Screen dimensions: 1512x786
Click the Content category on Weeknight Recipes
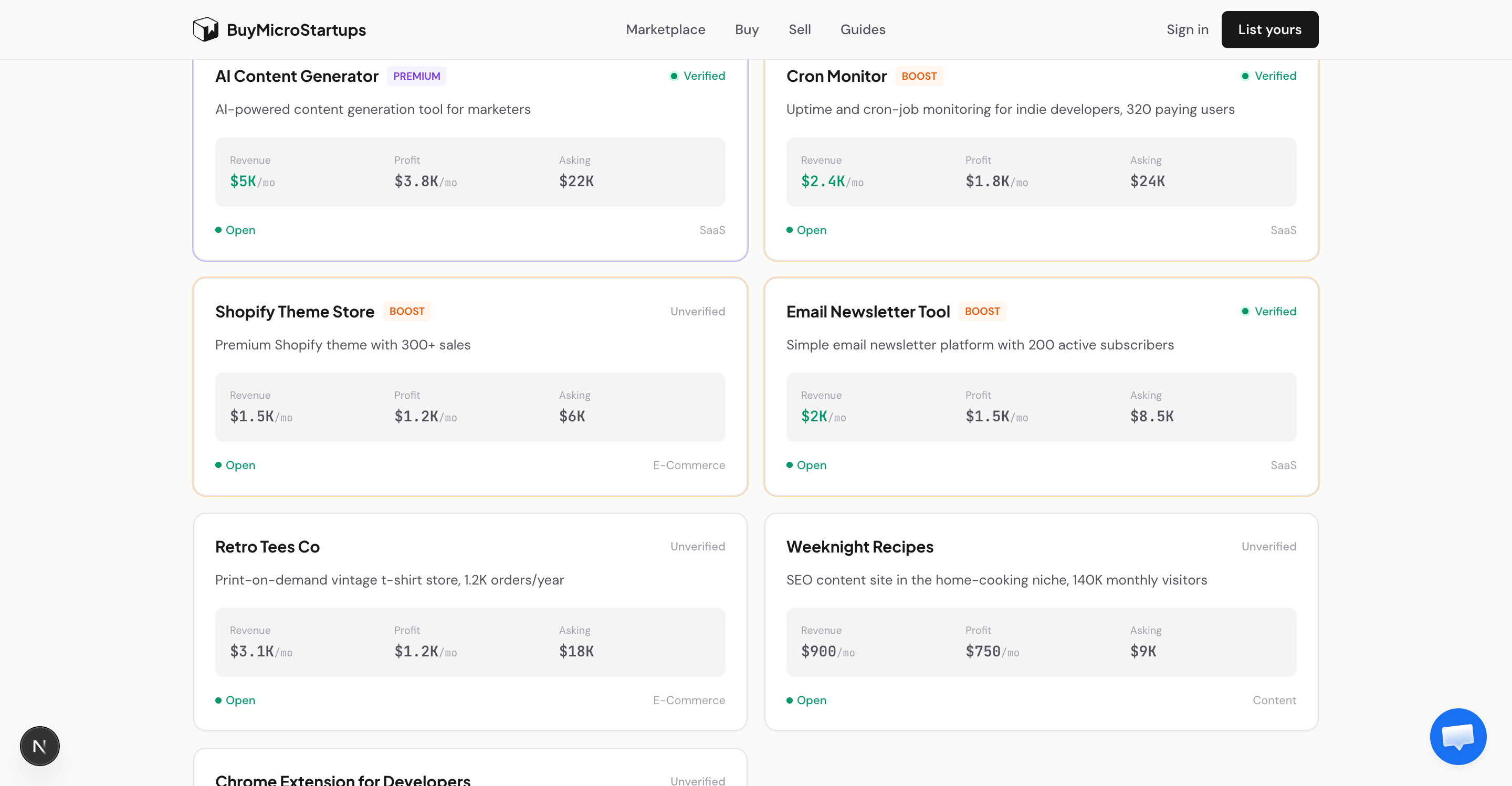coord(1274,700)
